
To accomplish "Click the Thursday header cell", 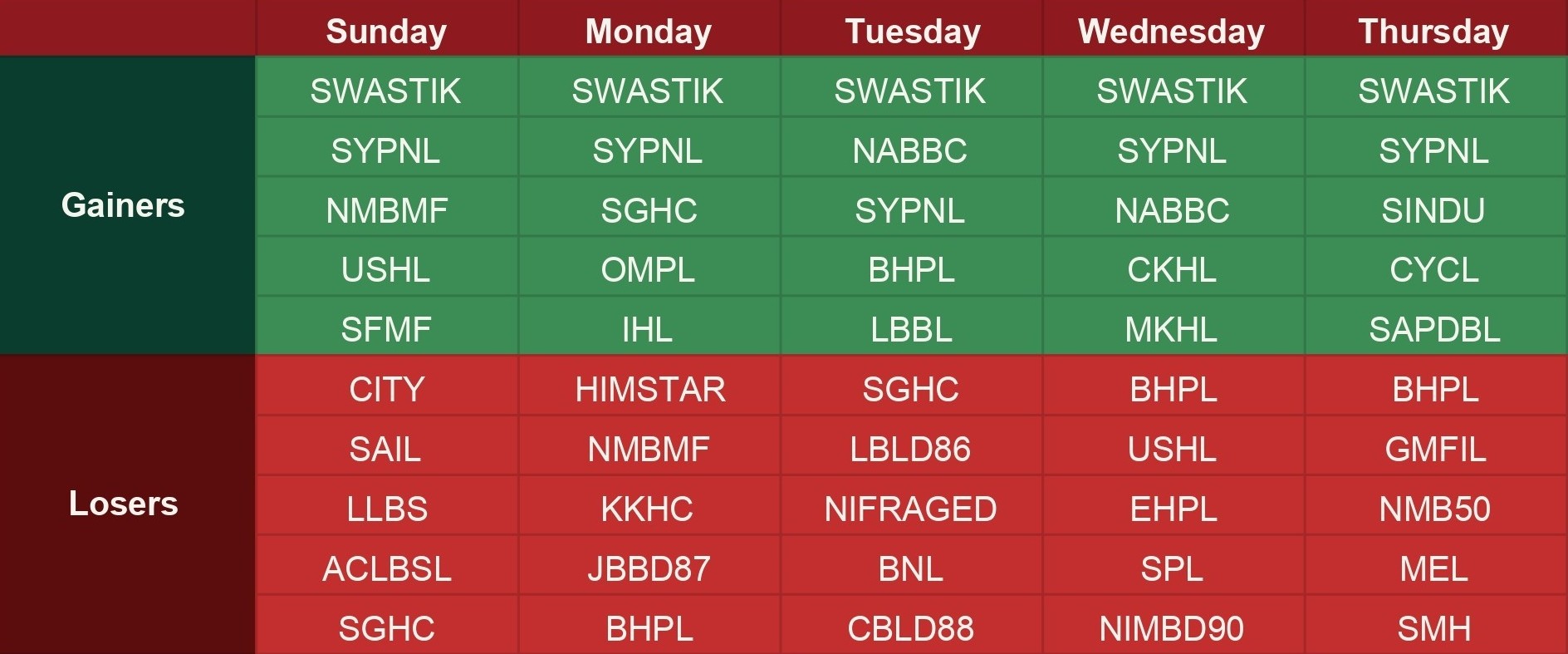I will pyautogui.click(x=1433, y=32).
